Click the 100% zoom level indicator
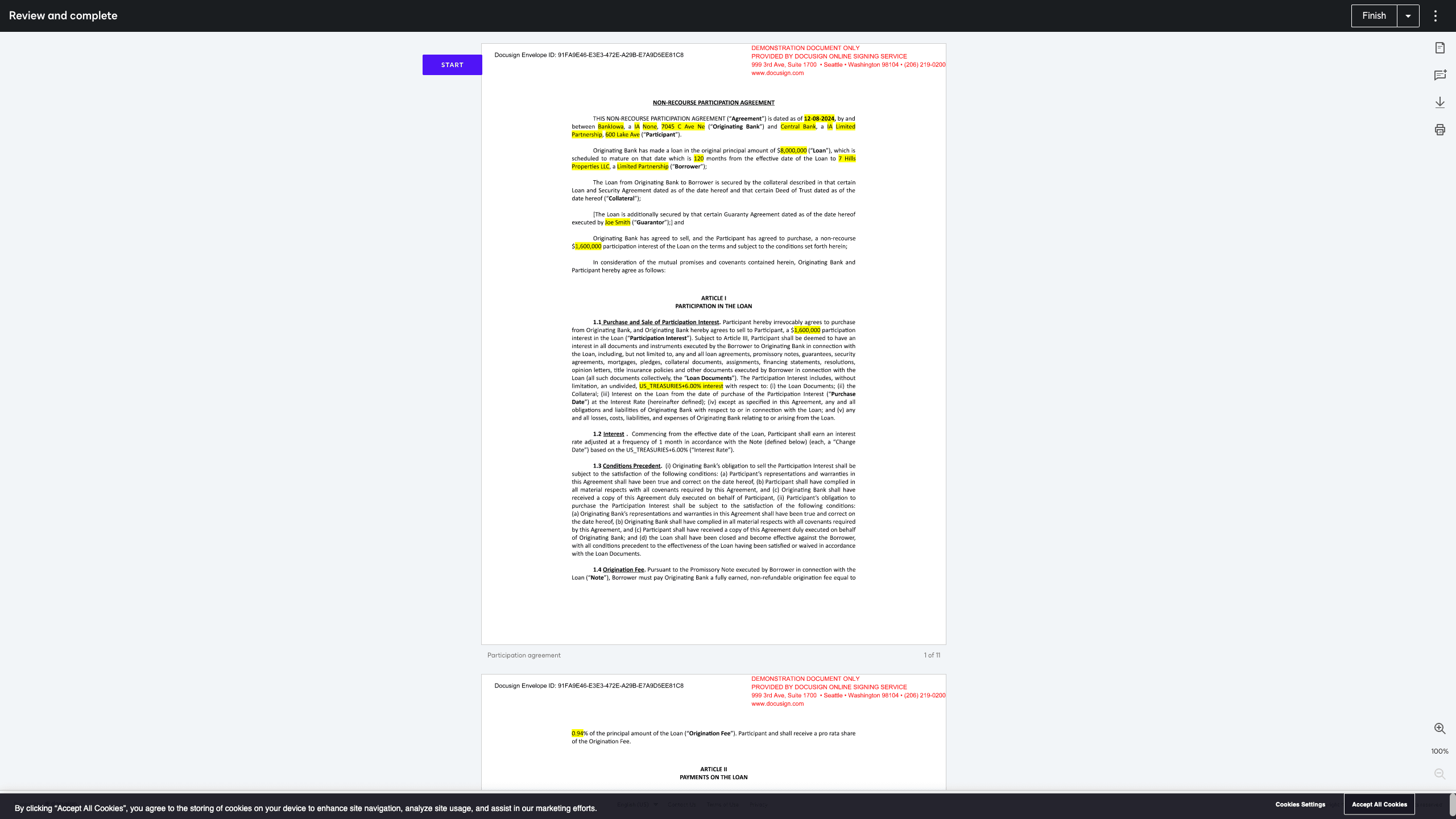 tap(1440, 751)
